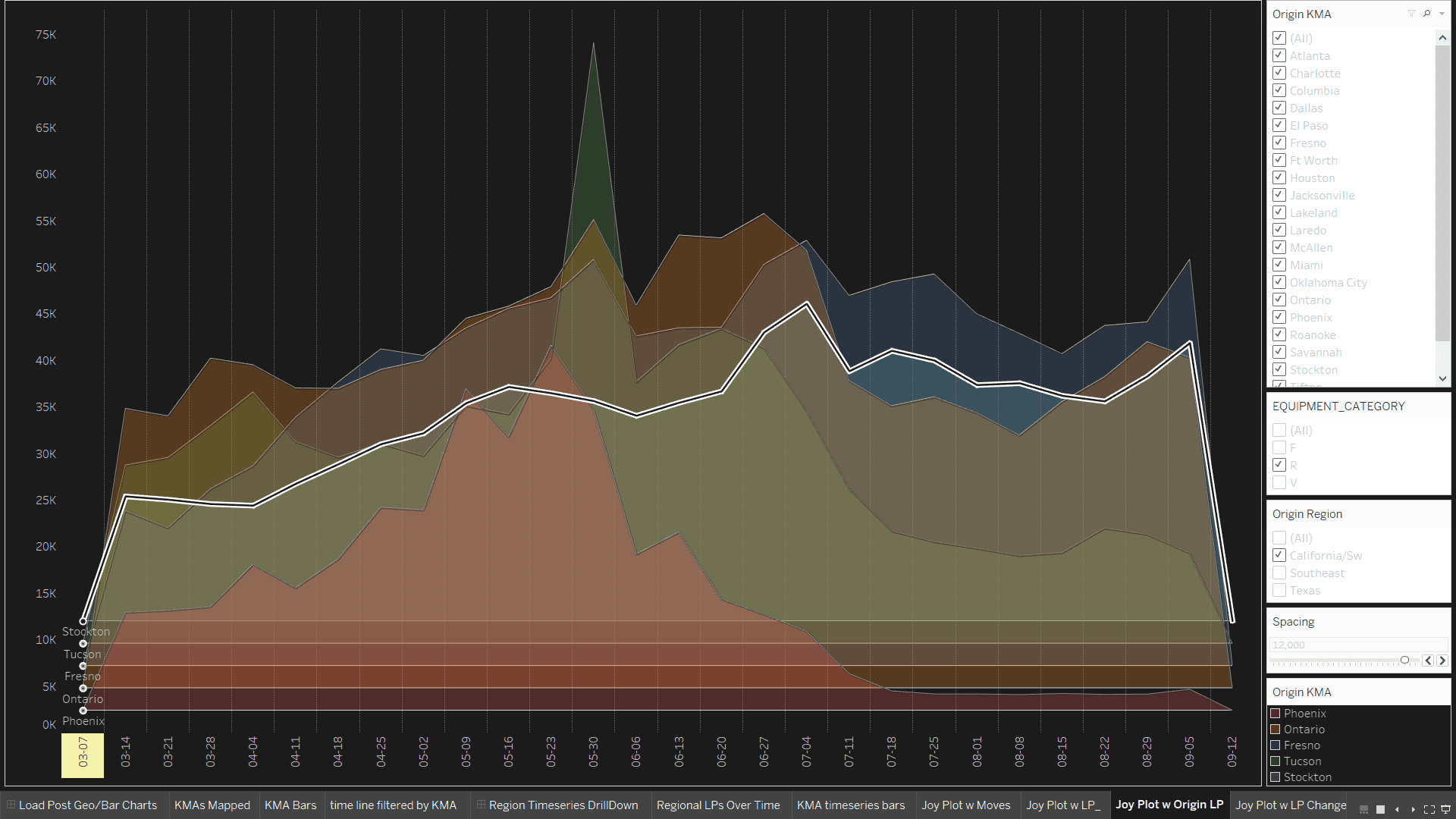This screenshot has height=819, width=1456.
Task: Click the filter funnel icon in Origin KMA
Action: coord(1411,14)
